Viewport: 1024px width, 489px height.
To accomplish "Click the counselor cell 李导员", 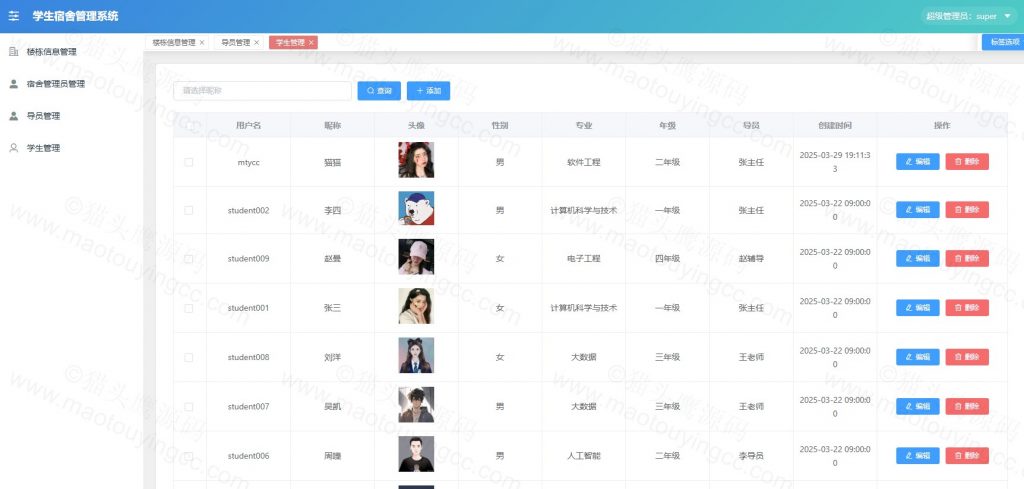I will pyautogui.click(x=751, y=456).
